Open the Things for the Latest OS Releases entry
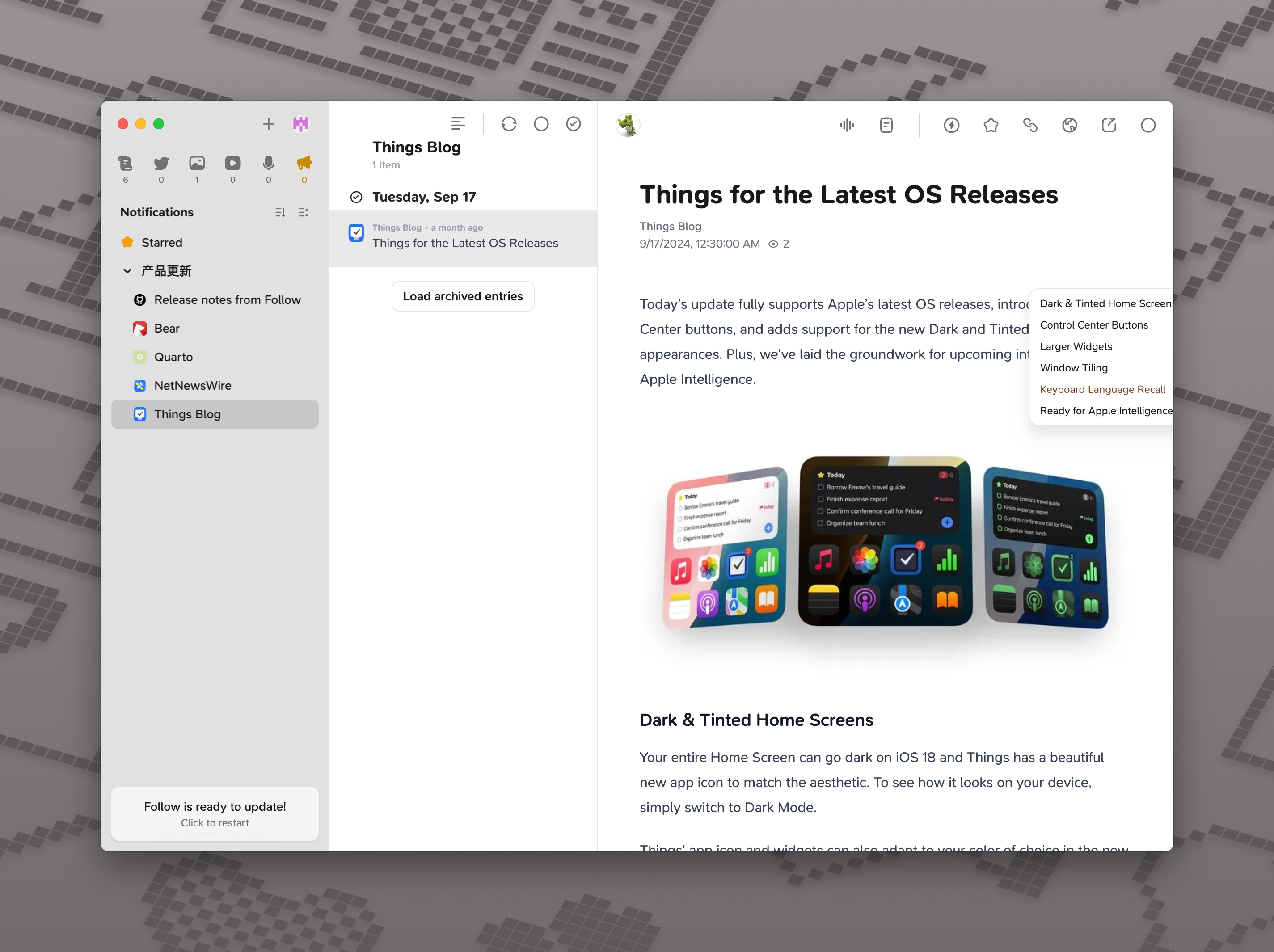1274x952 pixels. coord(463,237)
